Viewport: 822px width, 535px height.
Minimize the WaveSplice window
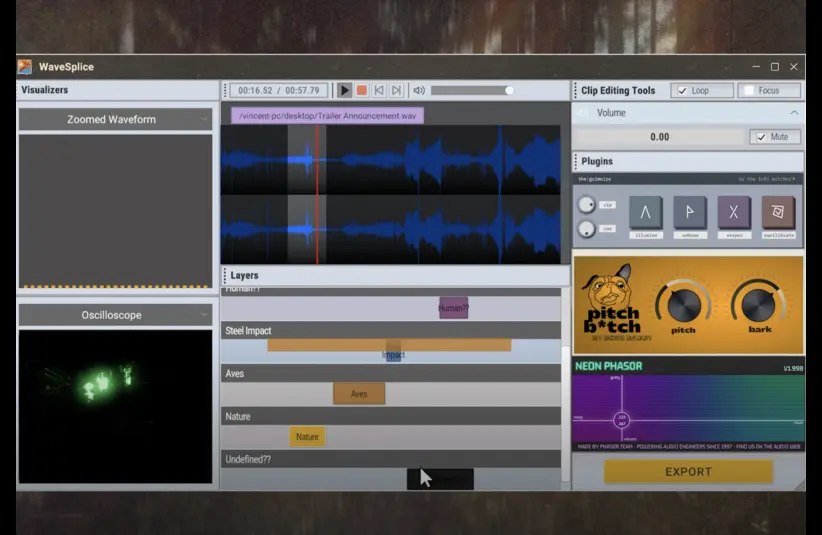point(756,67)
